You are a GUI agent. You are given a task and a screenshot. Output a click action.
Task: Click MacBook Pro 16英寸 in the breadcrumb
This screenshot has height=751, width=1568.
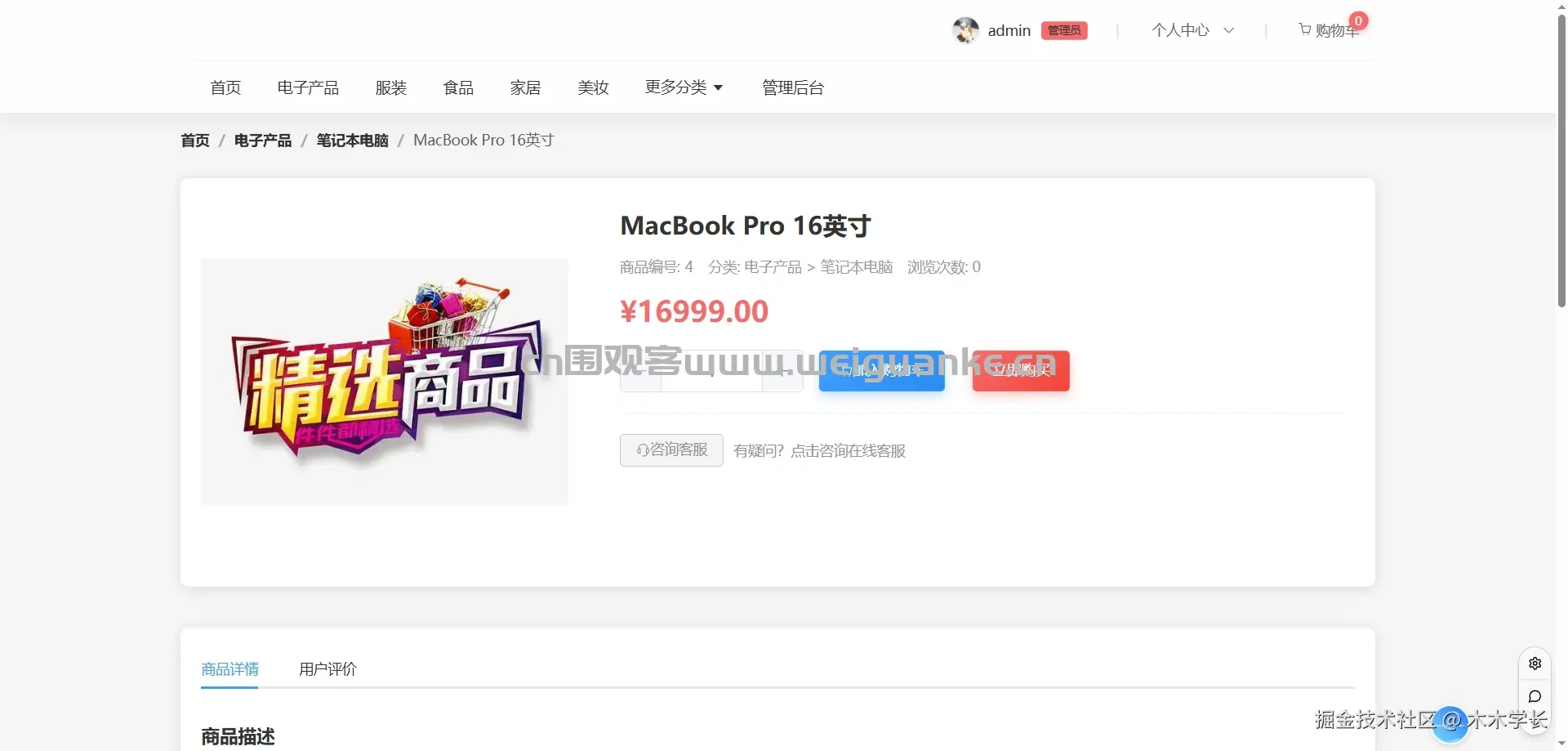(x=483, y=141)
